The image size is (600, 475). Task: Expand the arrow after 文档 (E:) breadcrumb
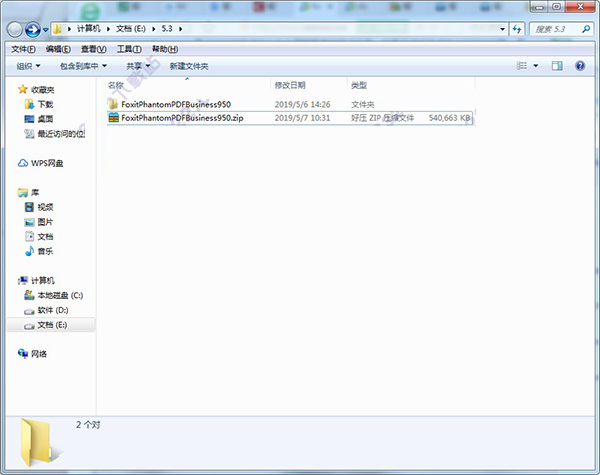click(154, 29)
